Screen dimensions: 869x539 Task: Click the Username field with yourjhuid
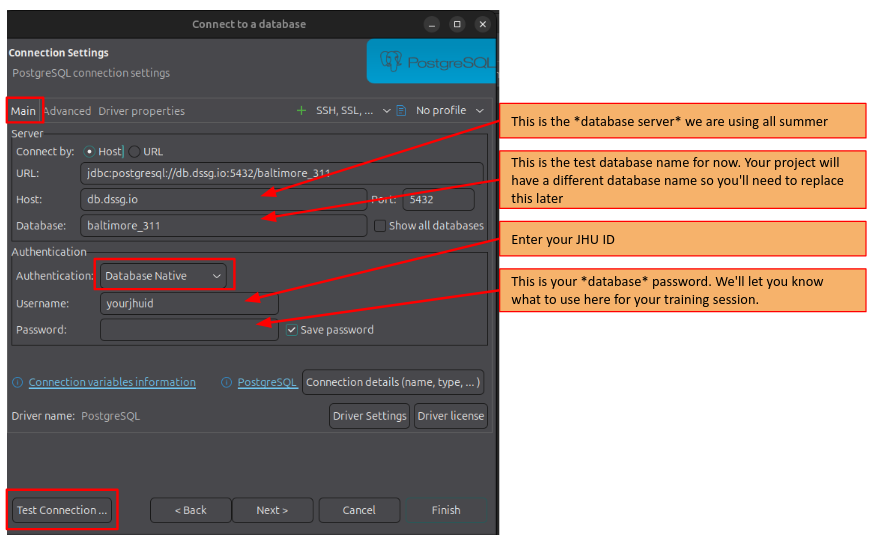[189, 304]
